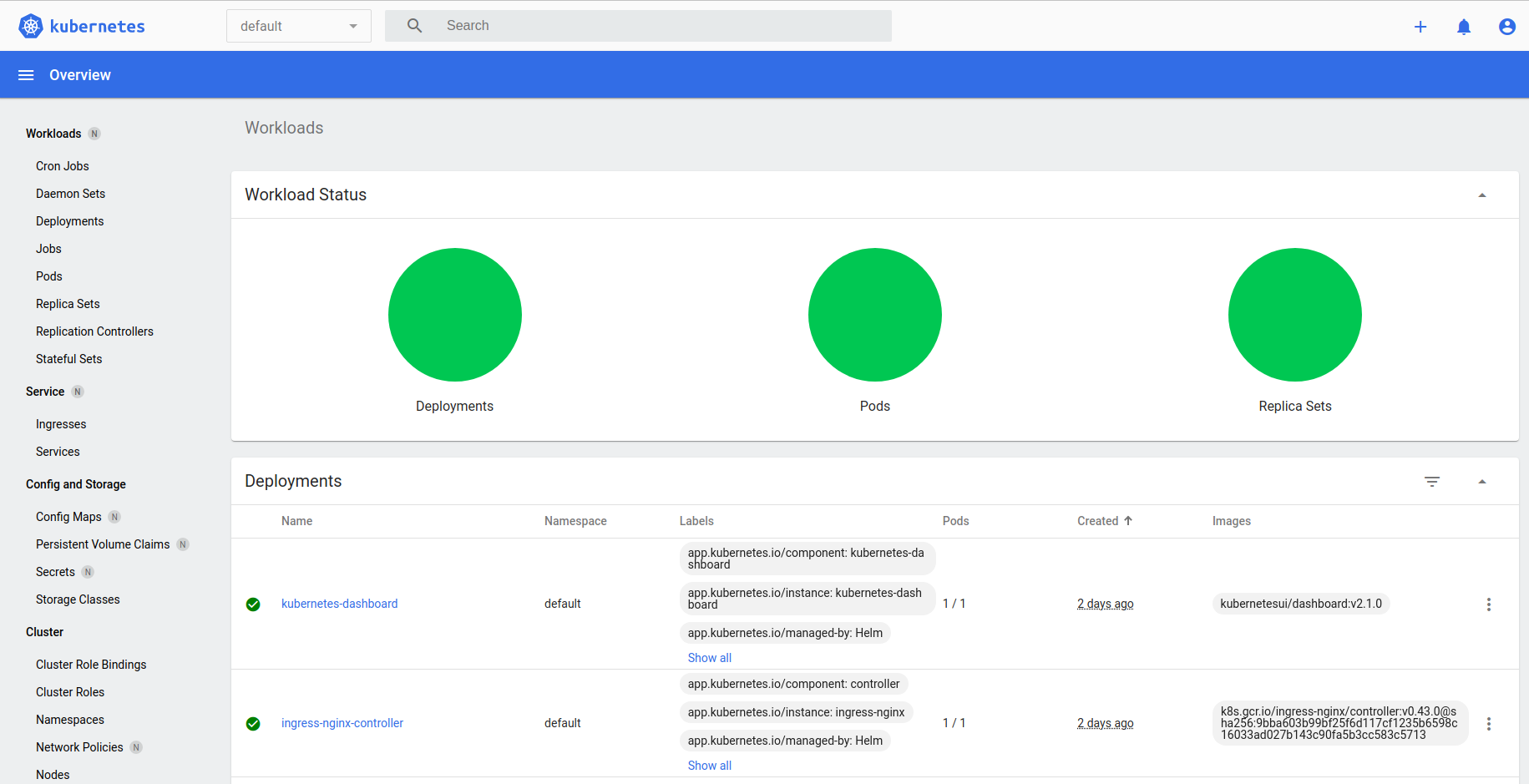This screenshot has height=784, width=1529.
Task: Collapse the Workload Status card
Action: tap(1482, 195)
